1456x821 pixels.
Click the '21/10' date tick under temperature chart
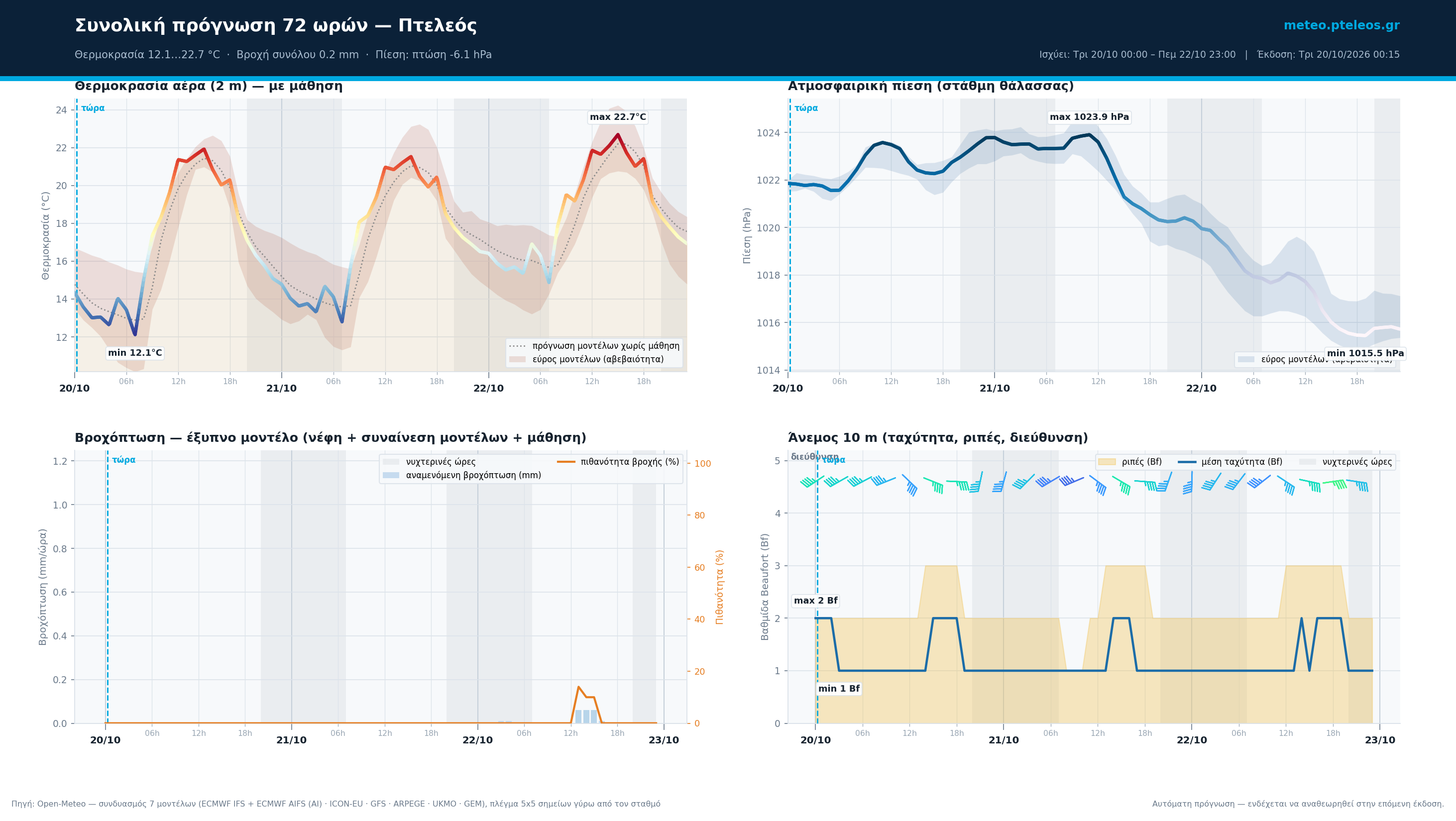coord(281,388)
